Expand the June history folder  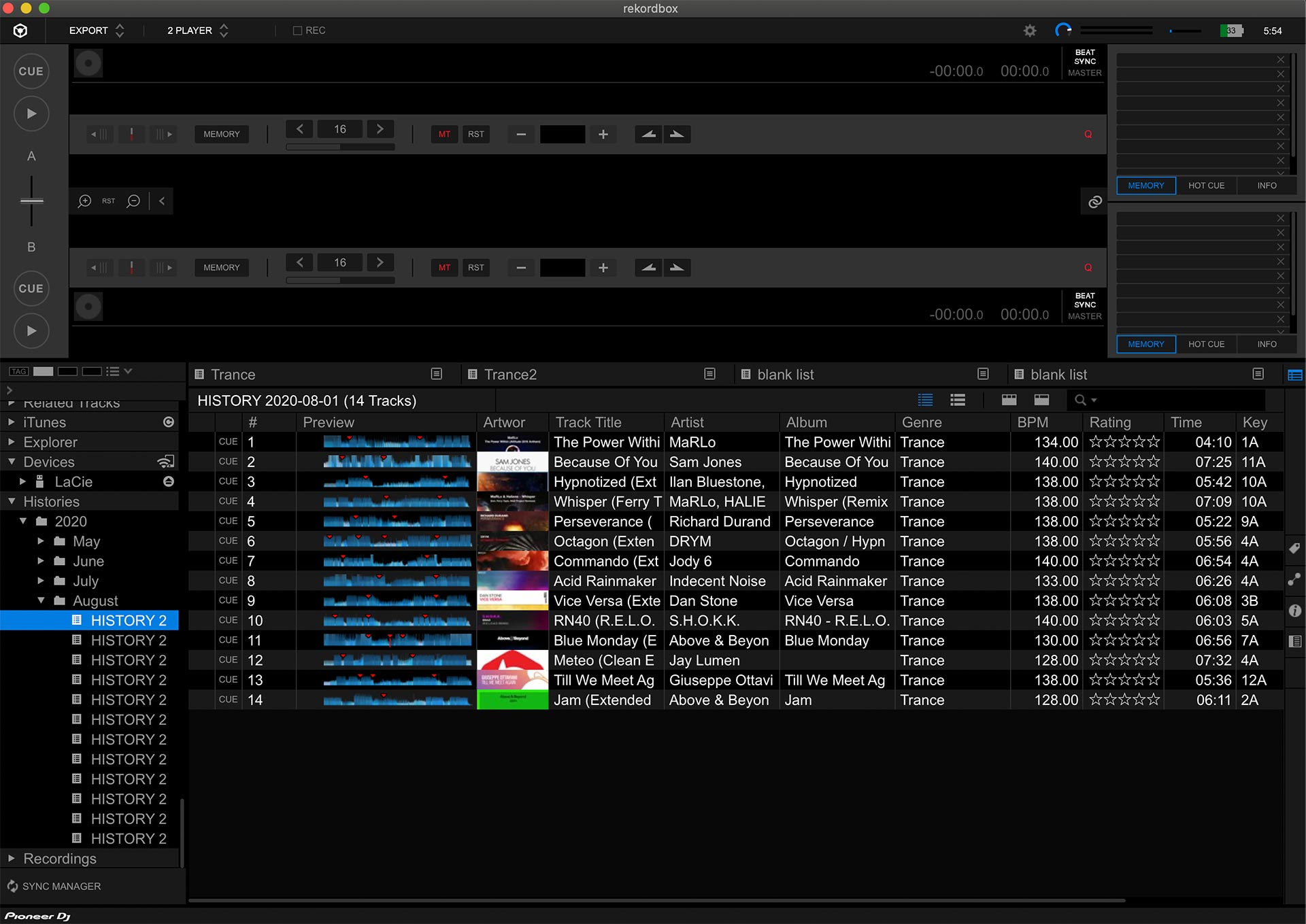click(x=41, y=561)
